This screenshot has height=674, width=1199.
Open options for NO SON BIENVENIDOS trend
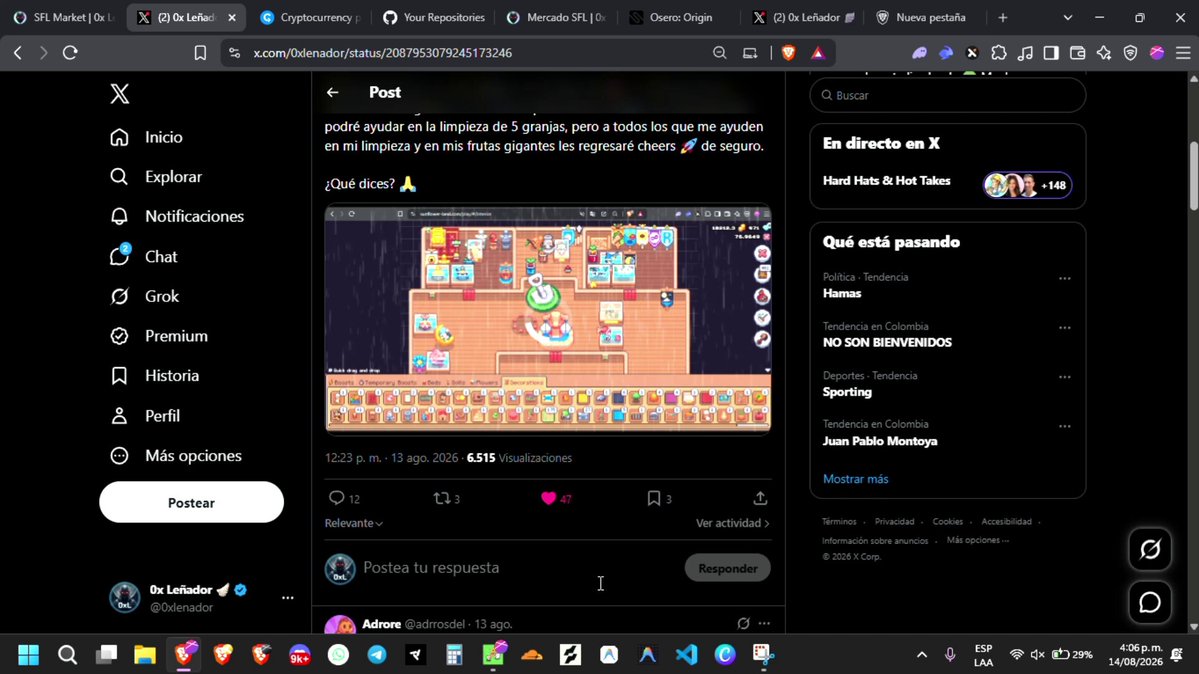pyautogui.click(x=1064, y=327)
